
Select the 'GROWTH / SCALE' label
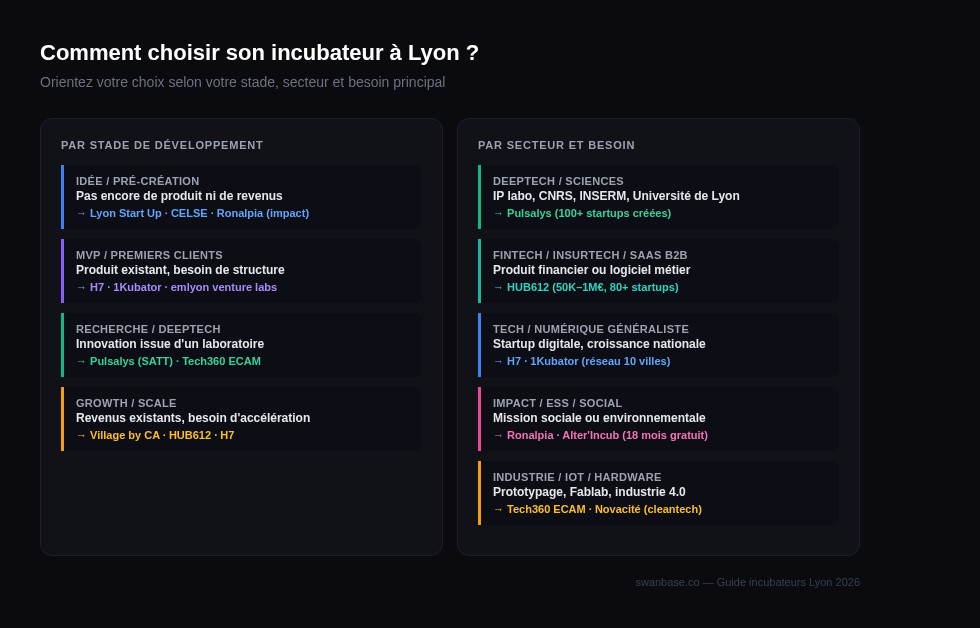(126, 403)
